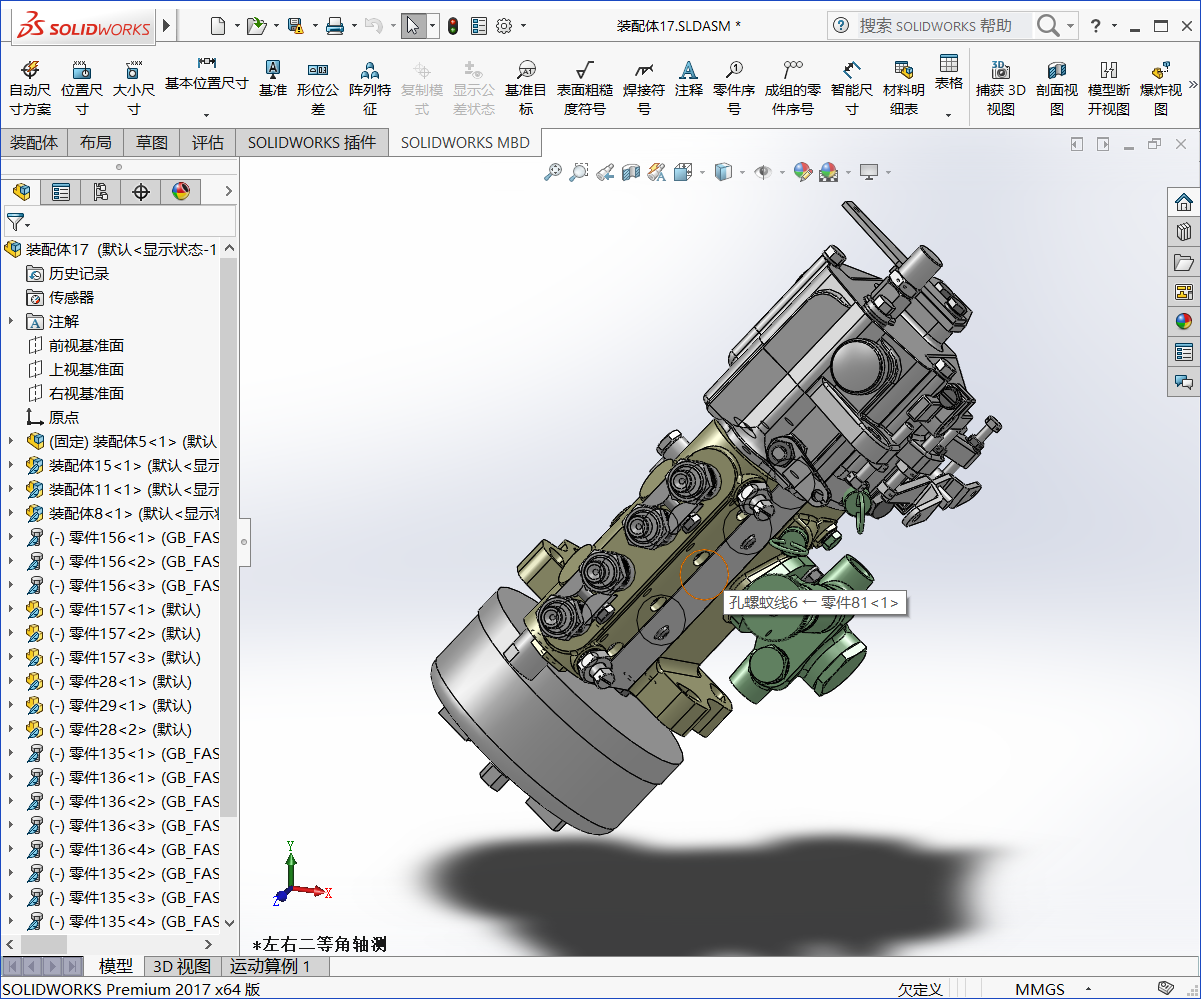Open the DisplayManager tab icon
1201x999 pixels.
[x=181, y=191]
